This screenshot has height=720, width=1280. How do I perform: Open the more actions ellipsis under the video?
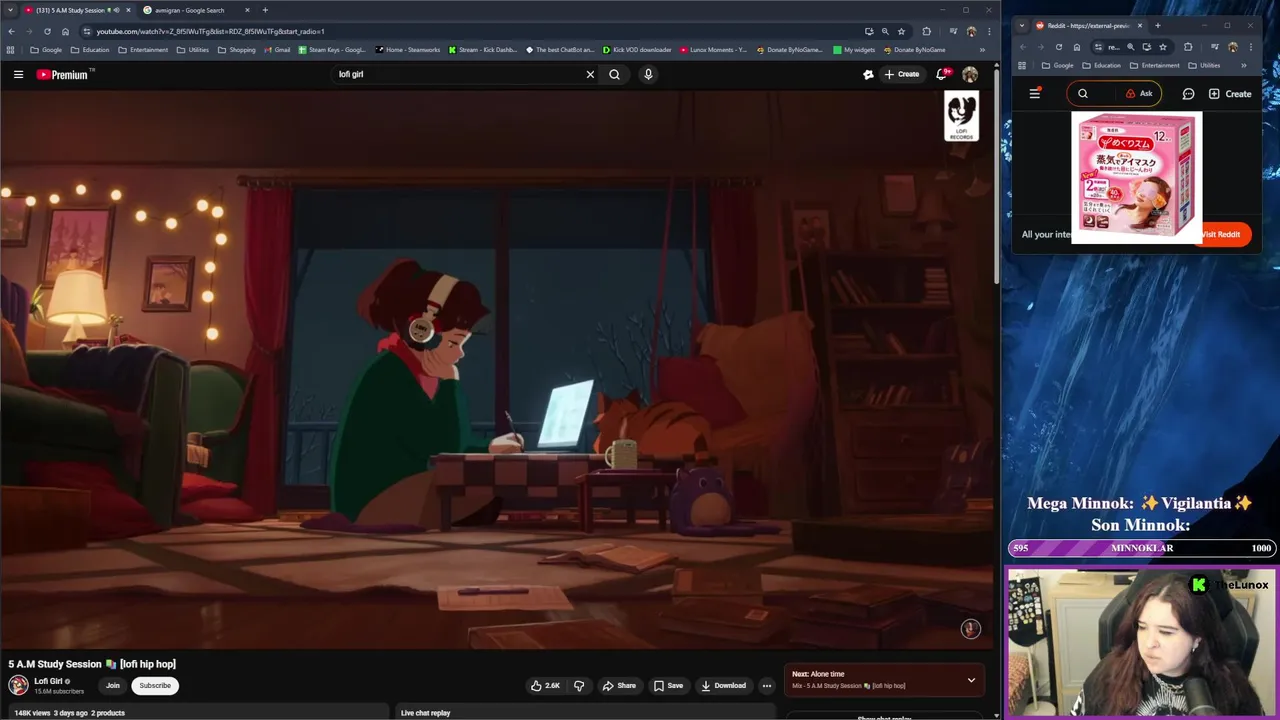767,685
